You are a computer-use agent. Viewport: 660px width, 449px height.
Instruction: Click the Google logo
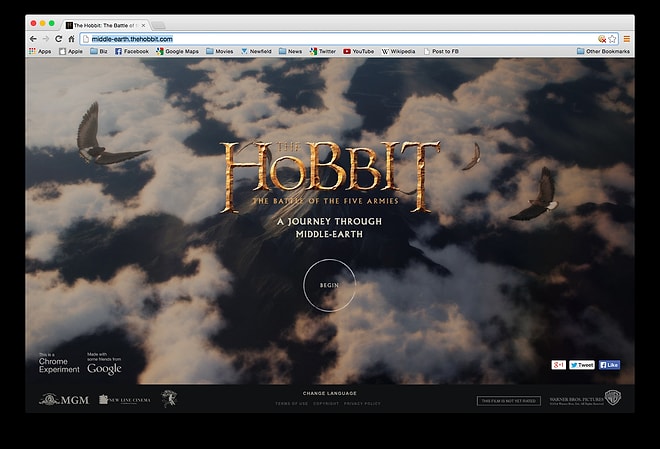(x=104, y=369)
